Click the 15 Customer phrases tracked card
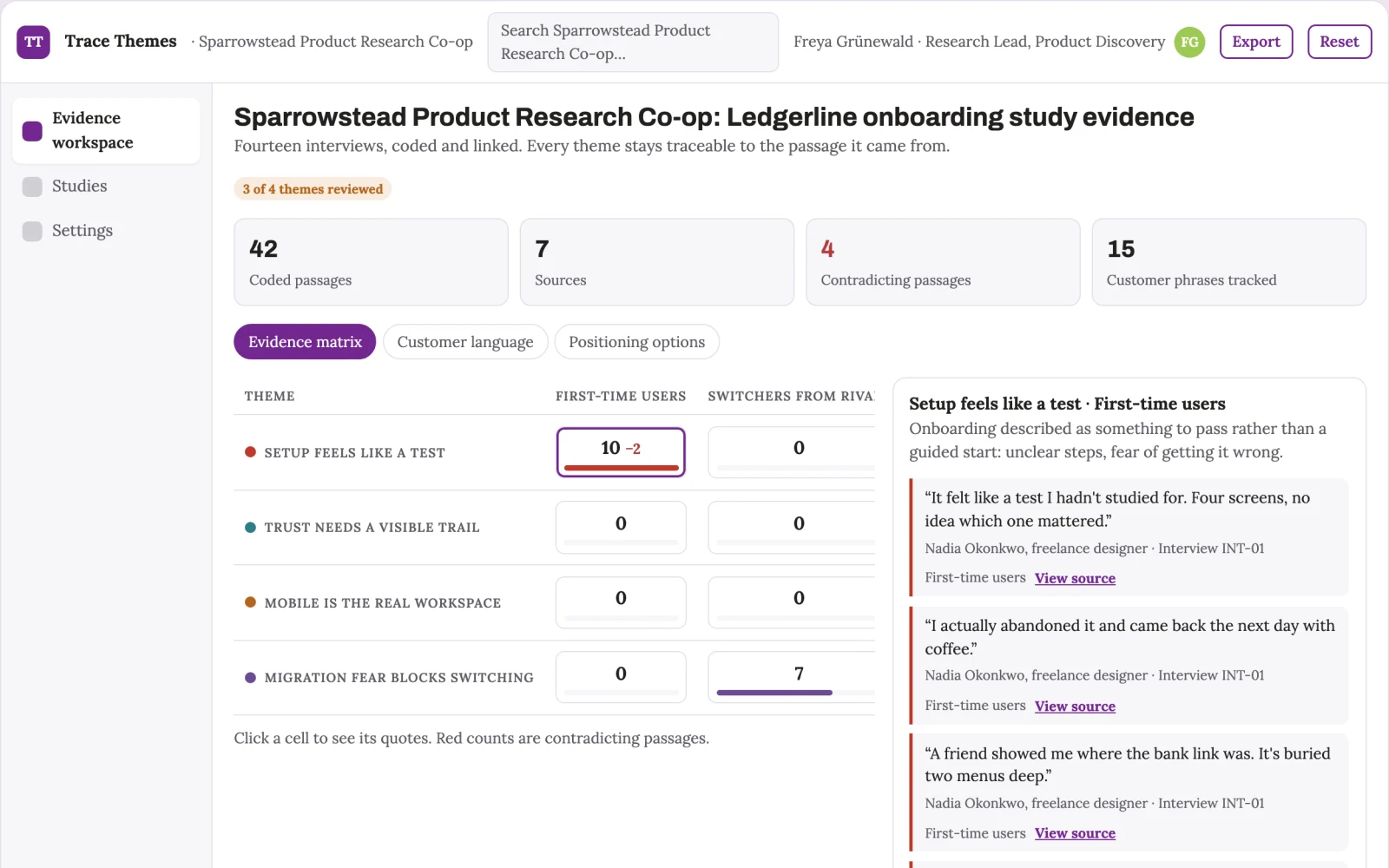Screen dimensions: 1389x868 pyautogui.click(x=1229, y=262)
